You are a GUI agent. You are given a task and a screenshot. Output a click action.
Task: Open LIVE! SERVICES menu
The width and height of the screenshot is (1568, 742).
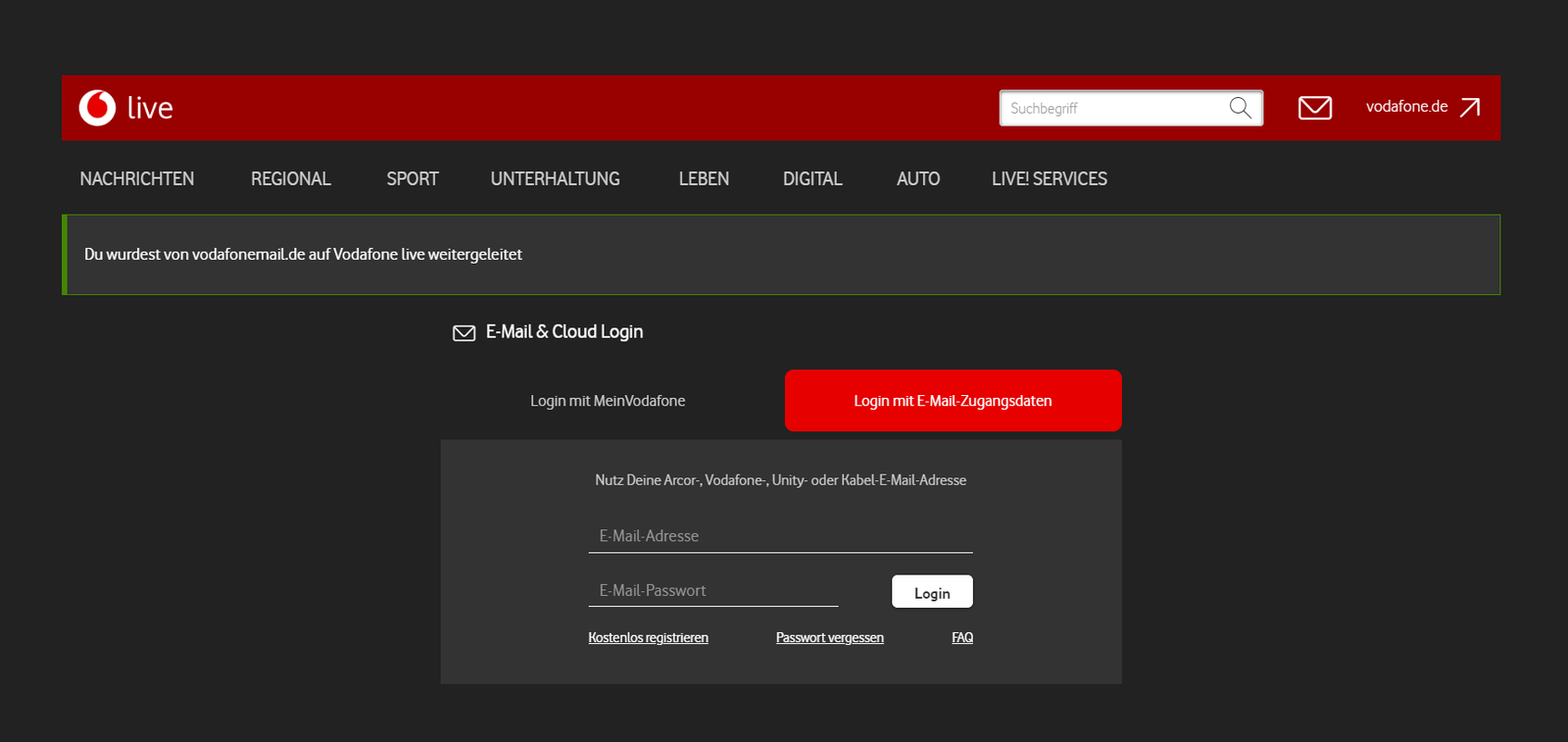(1050, 178)
